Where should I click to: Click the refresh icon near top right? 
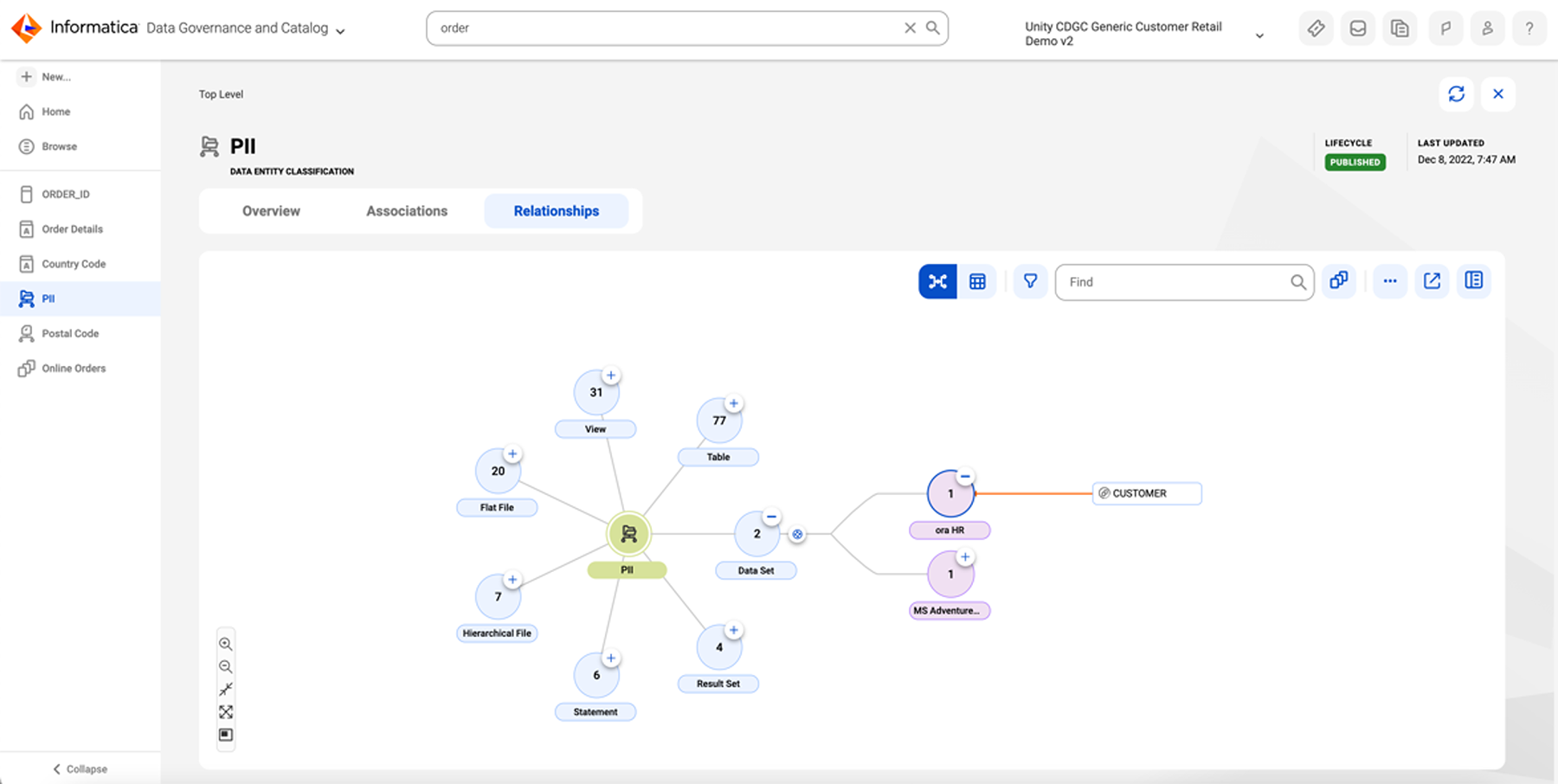click(1456, 94)
